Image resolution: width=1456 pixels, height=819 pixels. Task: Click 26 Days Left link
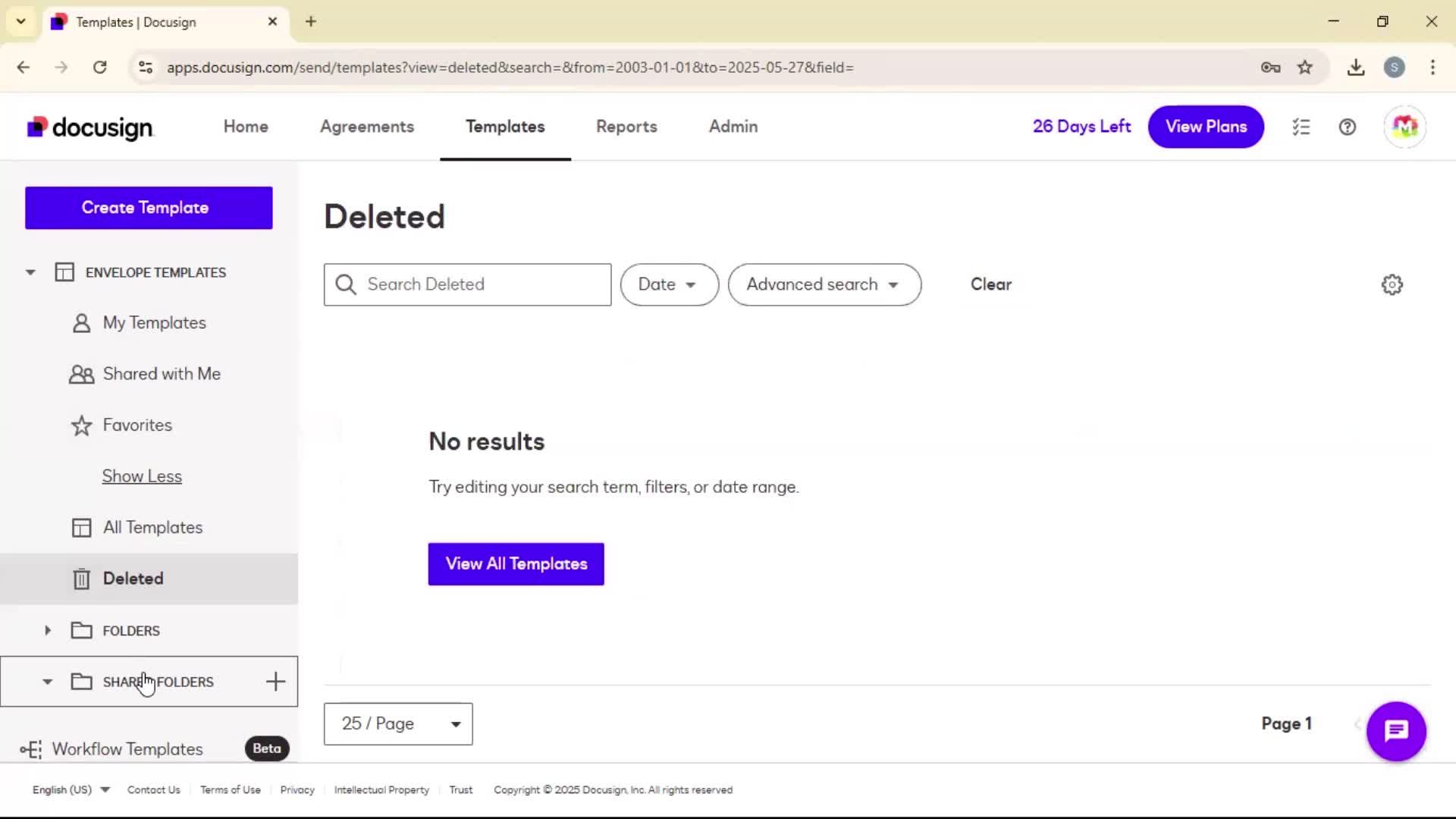(x=1081, y=127)
